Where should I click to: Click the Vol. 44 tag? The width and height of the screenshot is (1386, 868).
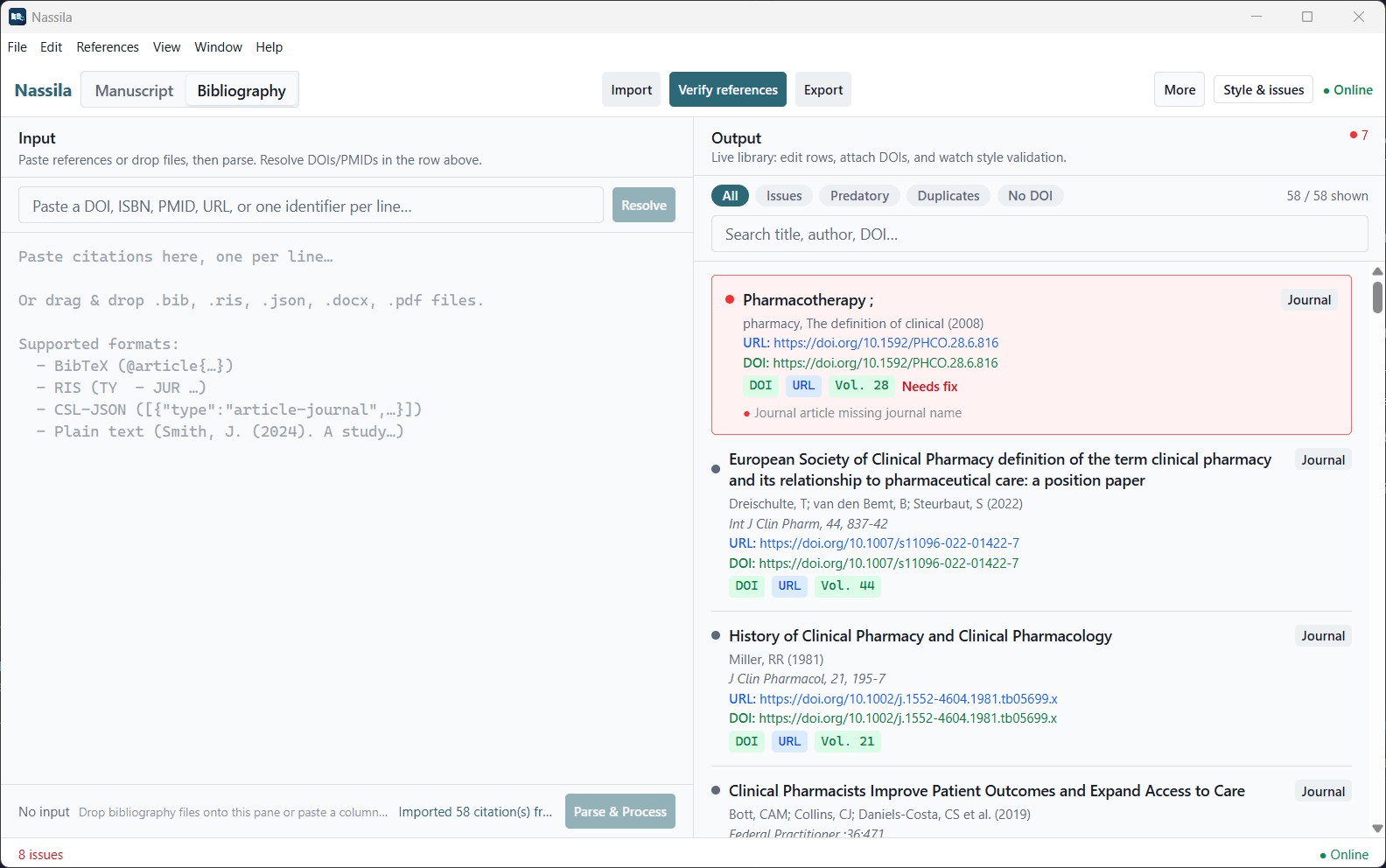[848, 585]
